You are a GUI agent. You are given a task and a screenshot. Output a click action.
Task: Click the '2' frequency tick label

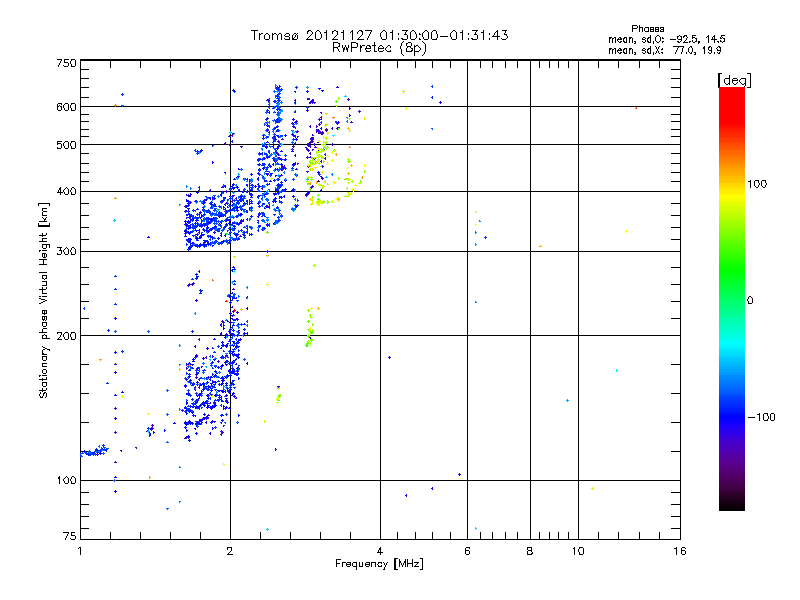(230, 551)
